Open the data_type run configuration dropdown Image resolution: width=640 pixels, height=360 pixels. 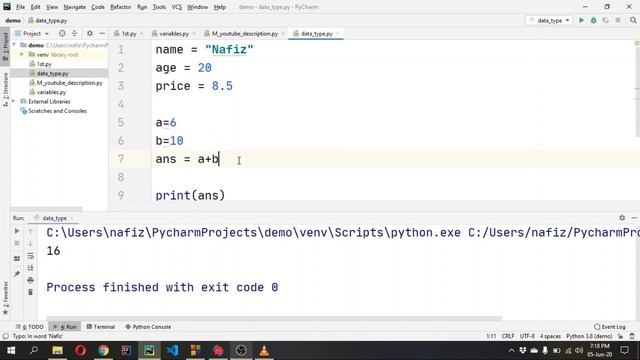coord(549,20)
